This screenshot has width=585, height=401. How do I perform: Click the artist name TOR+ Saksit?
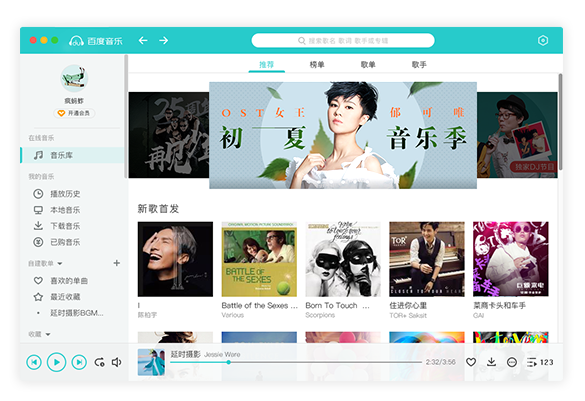[x=408, y=315]
